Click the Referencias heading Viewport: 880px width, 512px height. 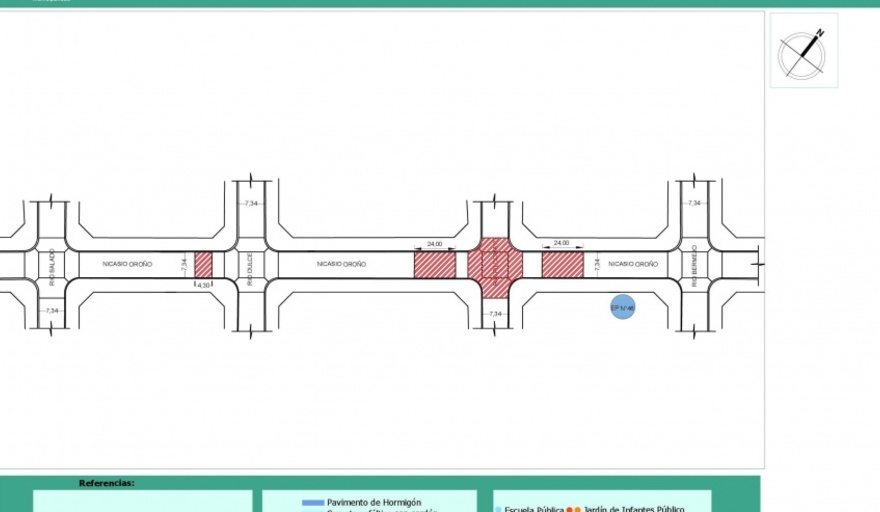[106, 483]
